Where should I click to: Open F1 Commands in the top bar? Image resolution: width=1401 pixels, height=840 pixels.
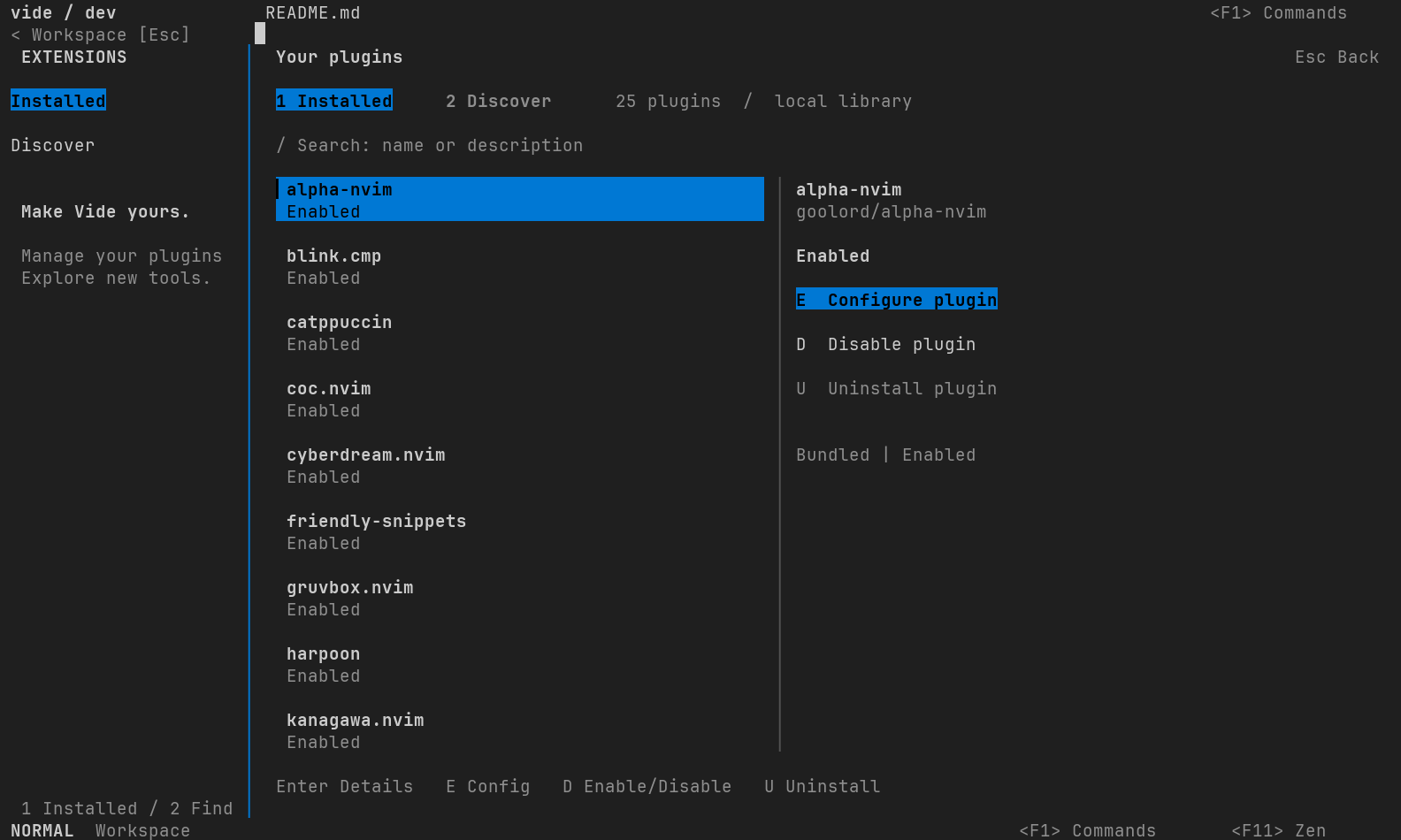click(x=1279, y=12)
